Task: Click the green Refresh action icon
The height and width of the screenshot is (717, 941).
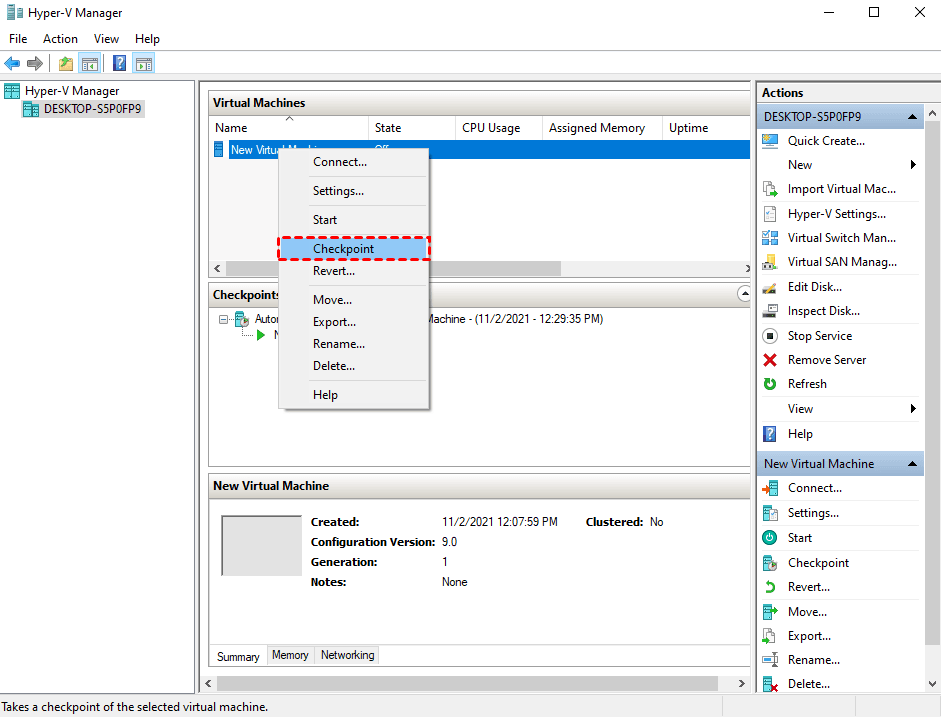Action: (x=770, y=384)
